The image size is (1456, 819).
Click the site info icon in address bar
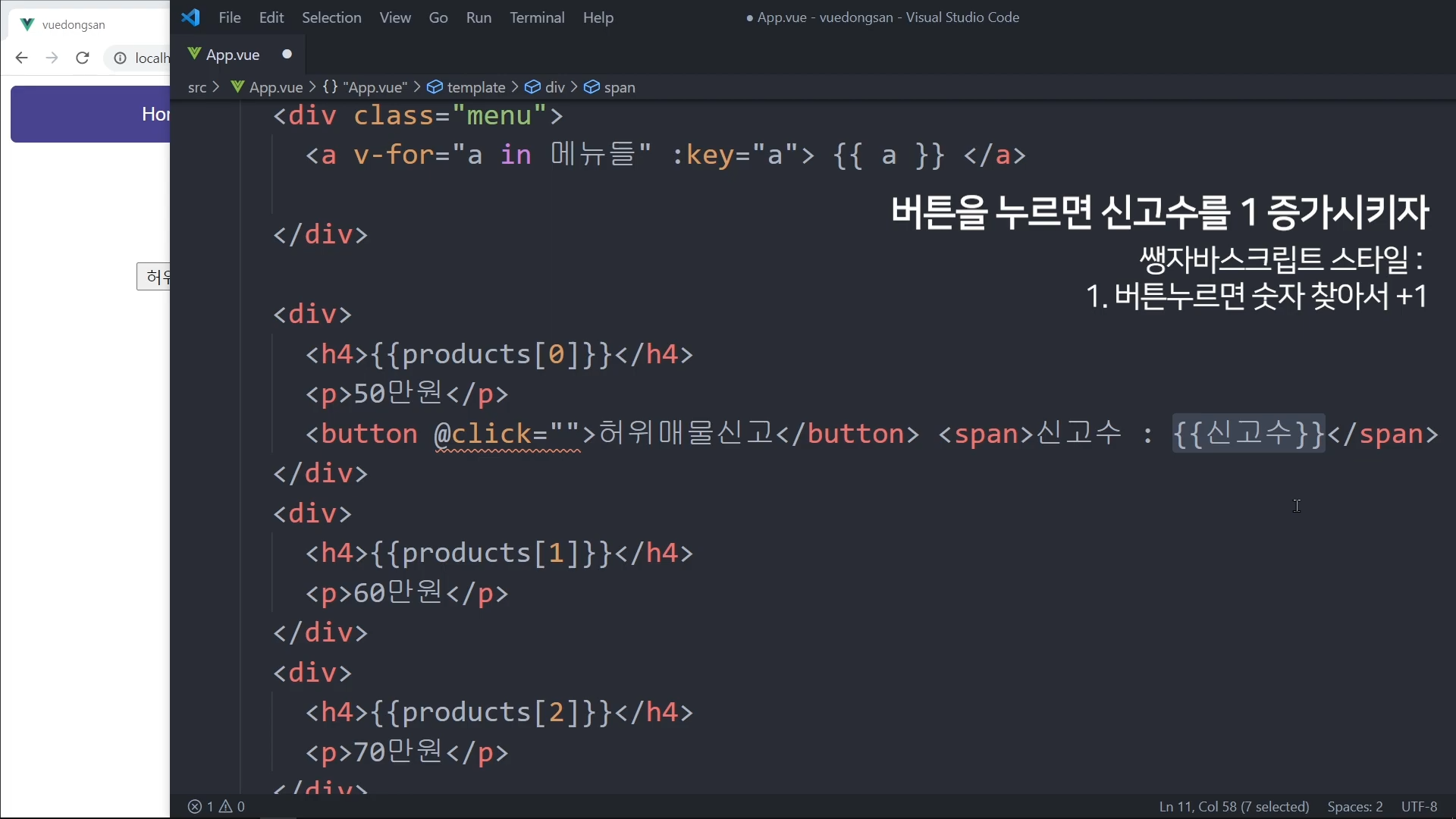click(120, 58)
